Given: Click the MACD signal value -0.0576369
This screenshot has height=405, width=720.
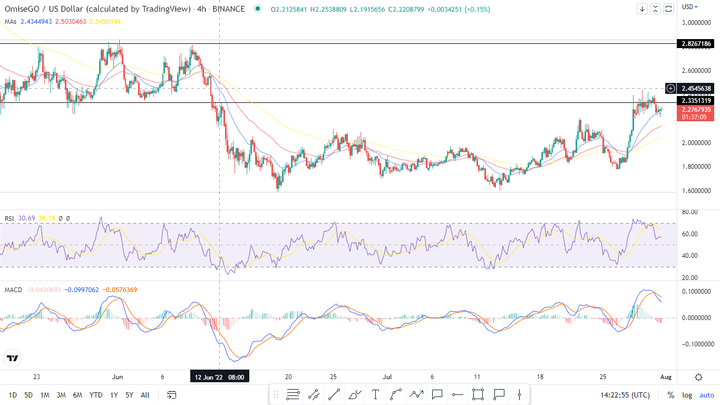Looking at the screenshot, I should pyautogui.click(x=119, y=290).
